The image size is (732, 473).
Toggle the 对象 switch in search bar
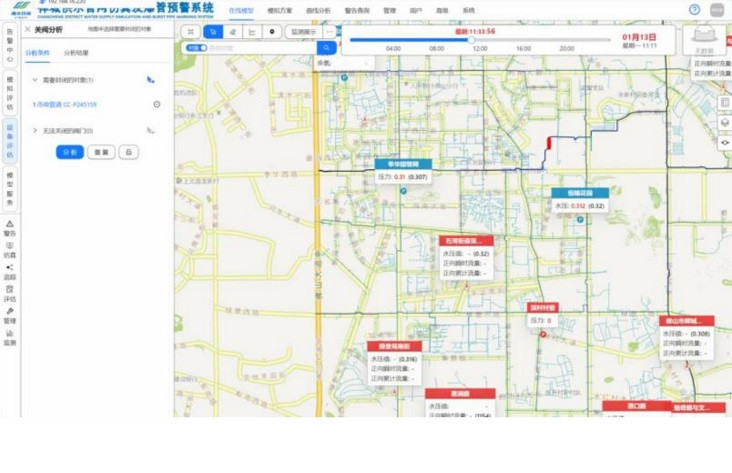196,47
